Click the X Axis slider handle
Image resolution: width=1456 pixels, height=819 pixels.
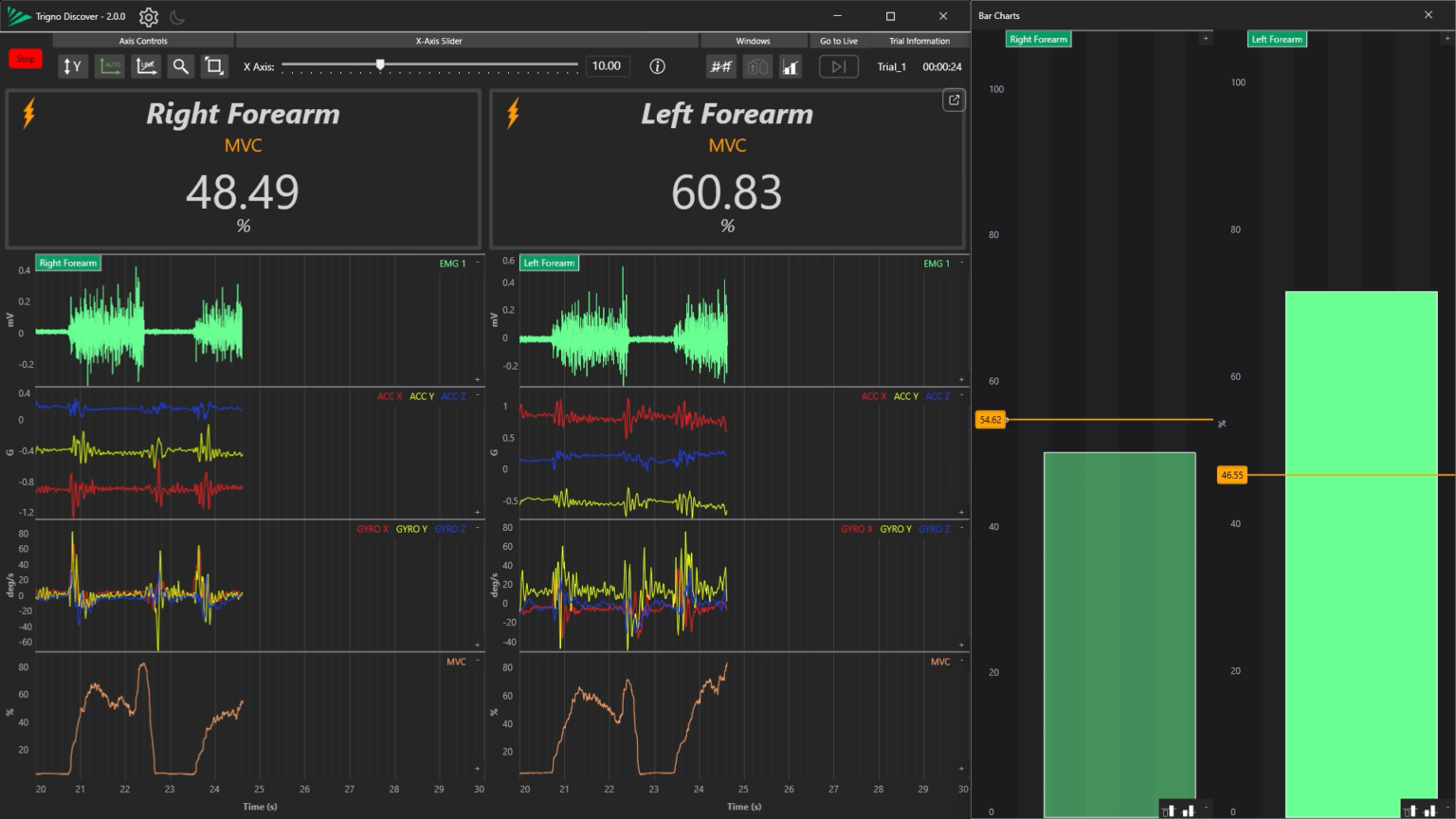point(380,65)
